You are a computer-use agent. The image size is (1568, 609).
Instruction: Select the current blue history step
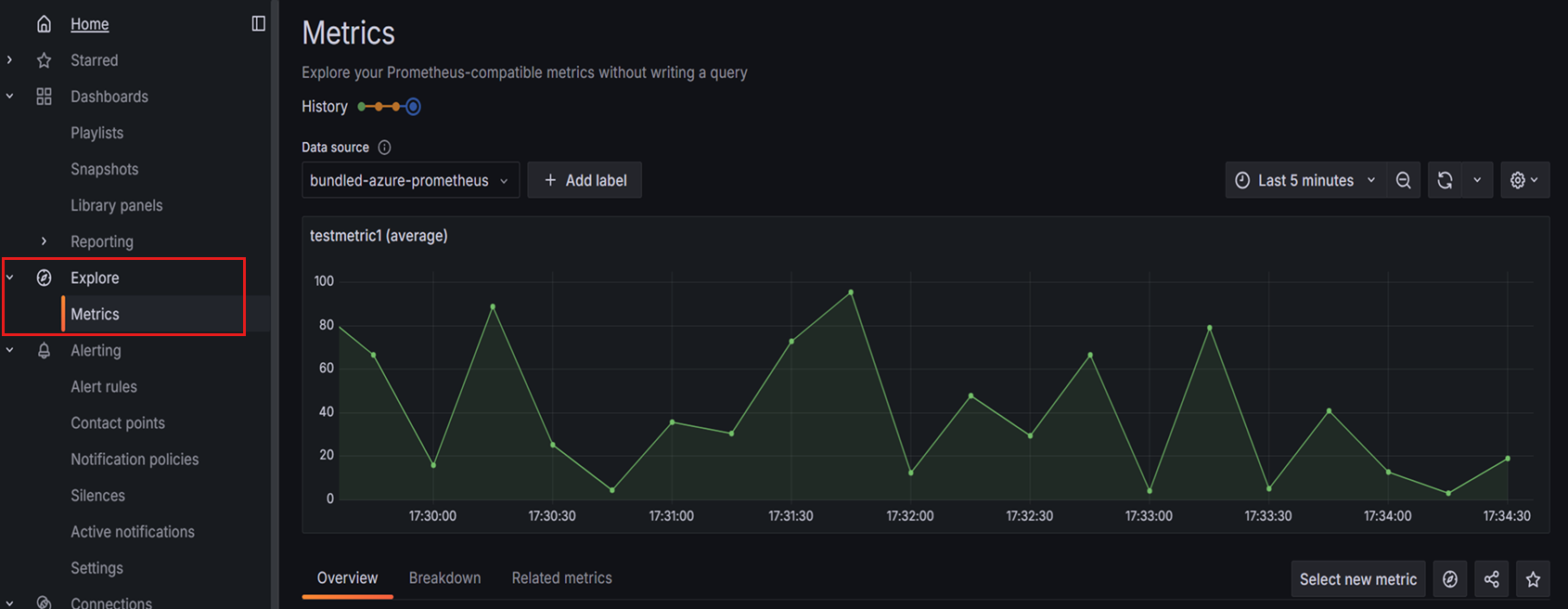click(413, 107)
